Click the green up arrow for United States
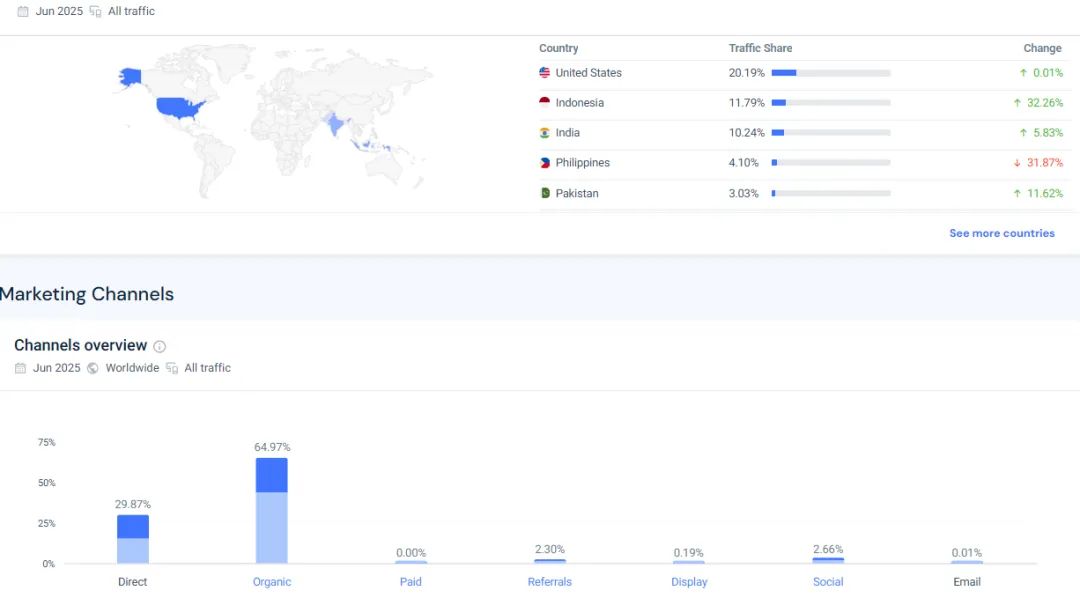 coord(1023,72)
